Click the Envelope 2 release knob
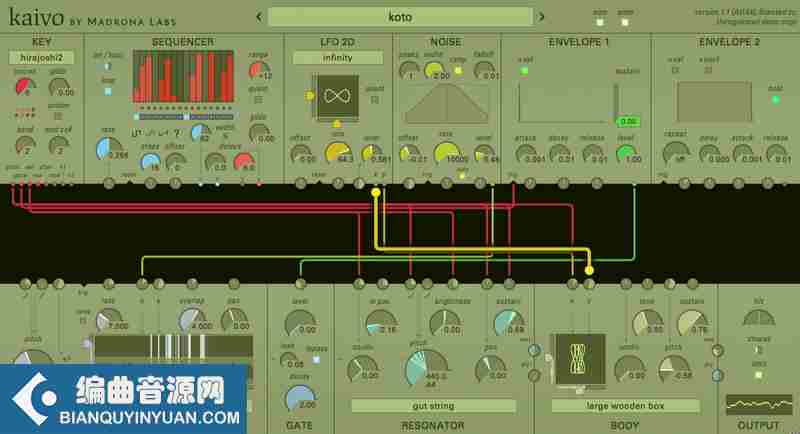The image size is (800, 434). tap(776, 154)
